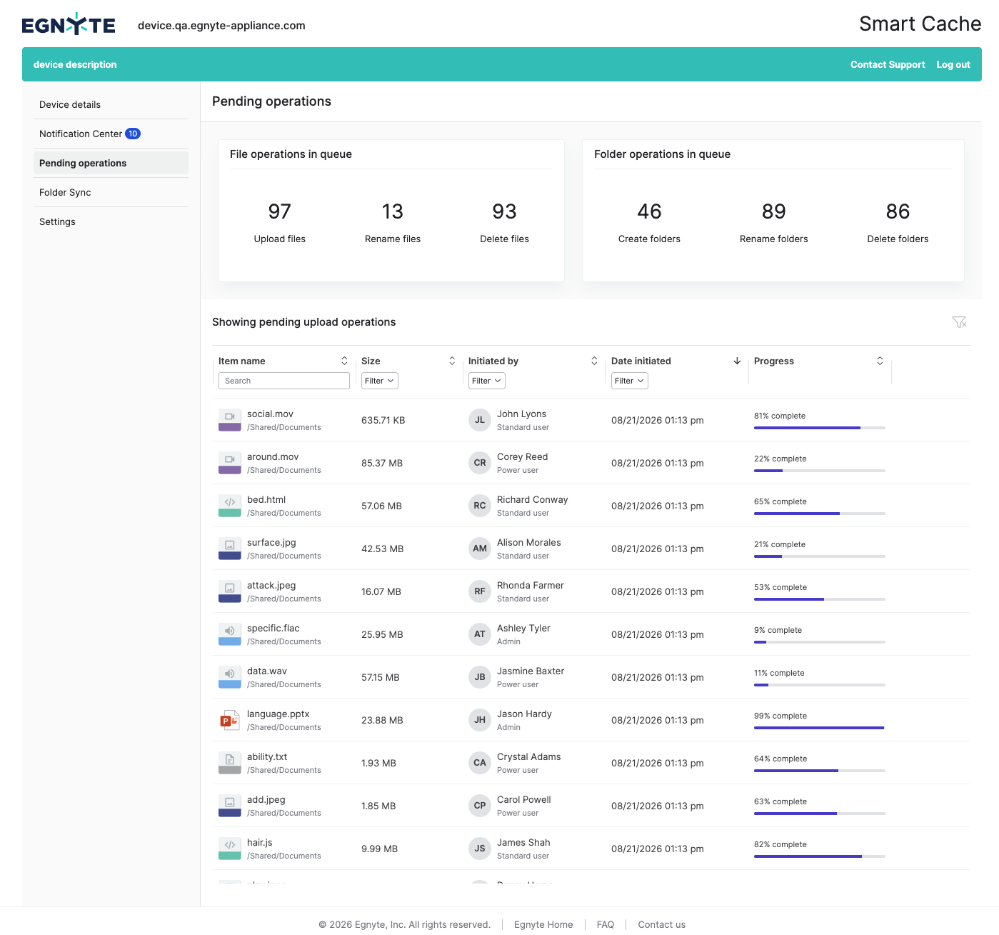
Task: Click language.pptx 99% progress bar
Action: [x=819, y=727]
